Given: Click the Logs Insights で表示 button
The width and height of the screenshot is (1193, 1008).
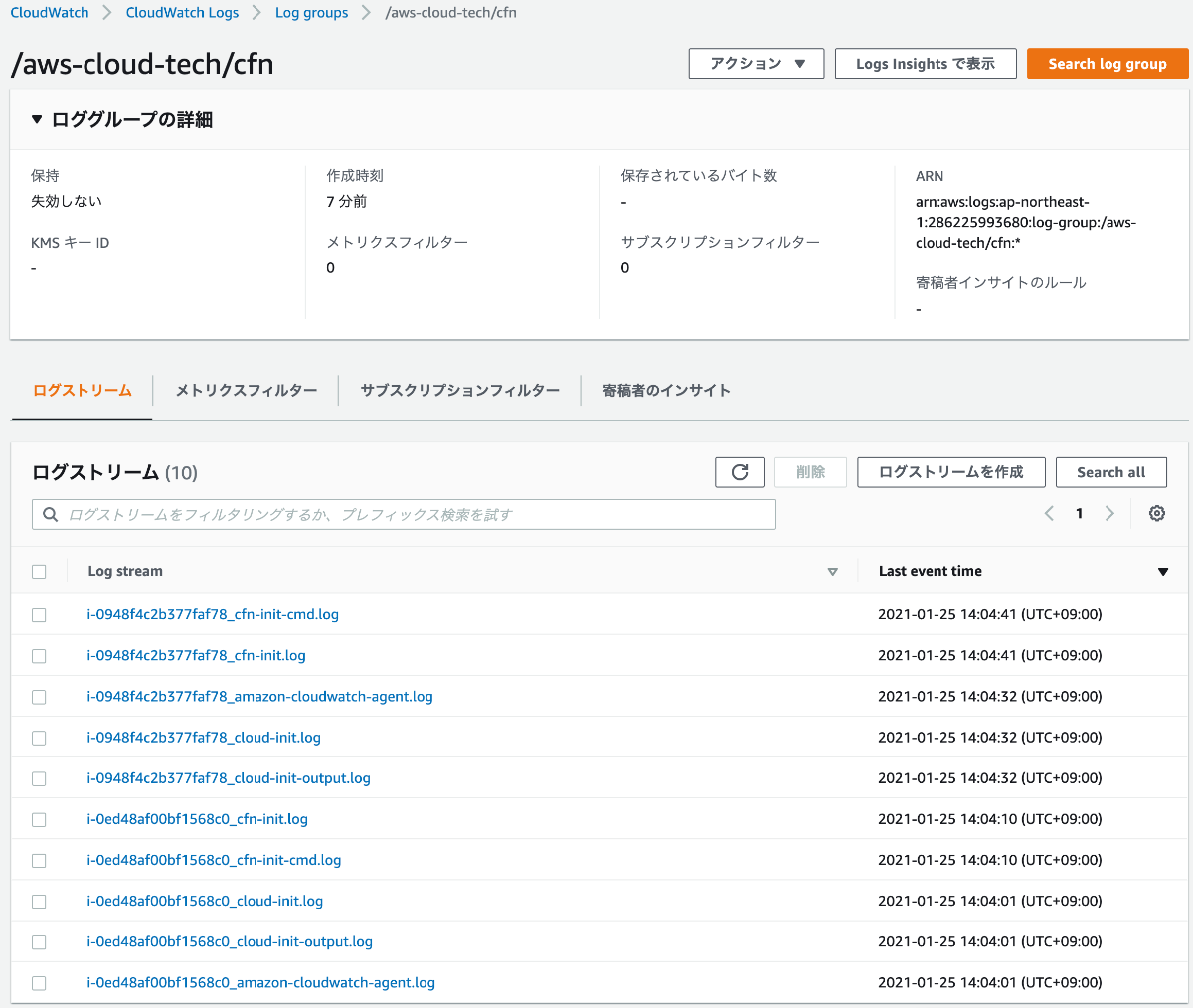Looking at the screenshot, I should coord(926,63).
